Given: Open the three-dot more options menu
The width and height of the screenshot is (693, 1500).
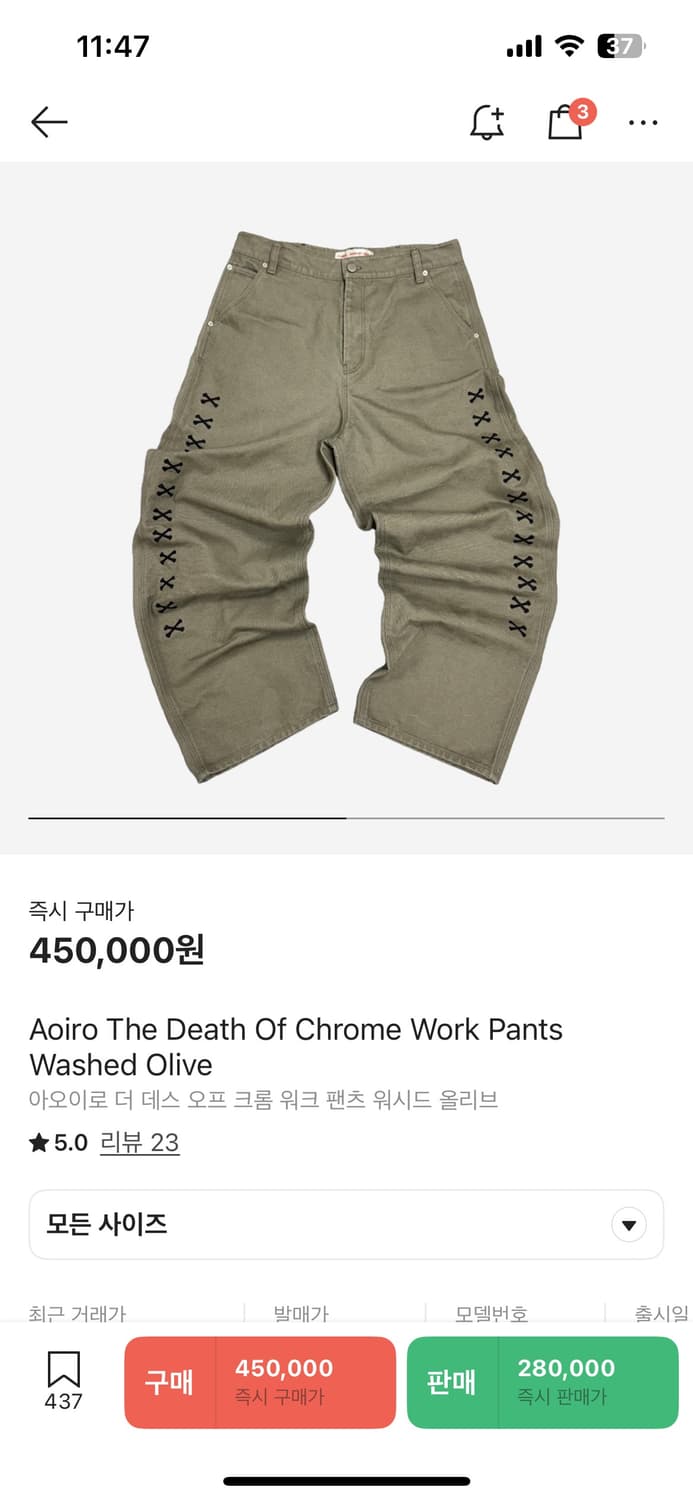Looking at the screenshot, I should point(643,123).
